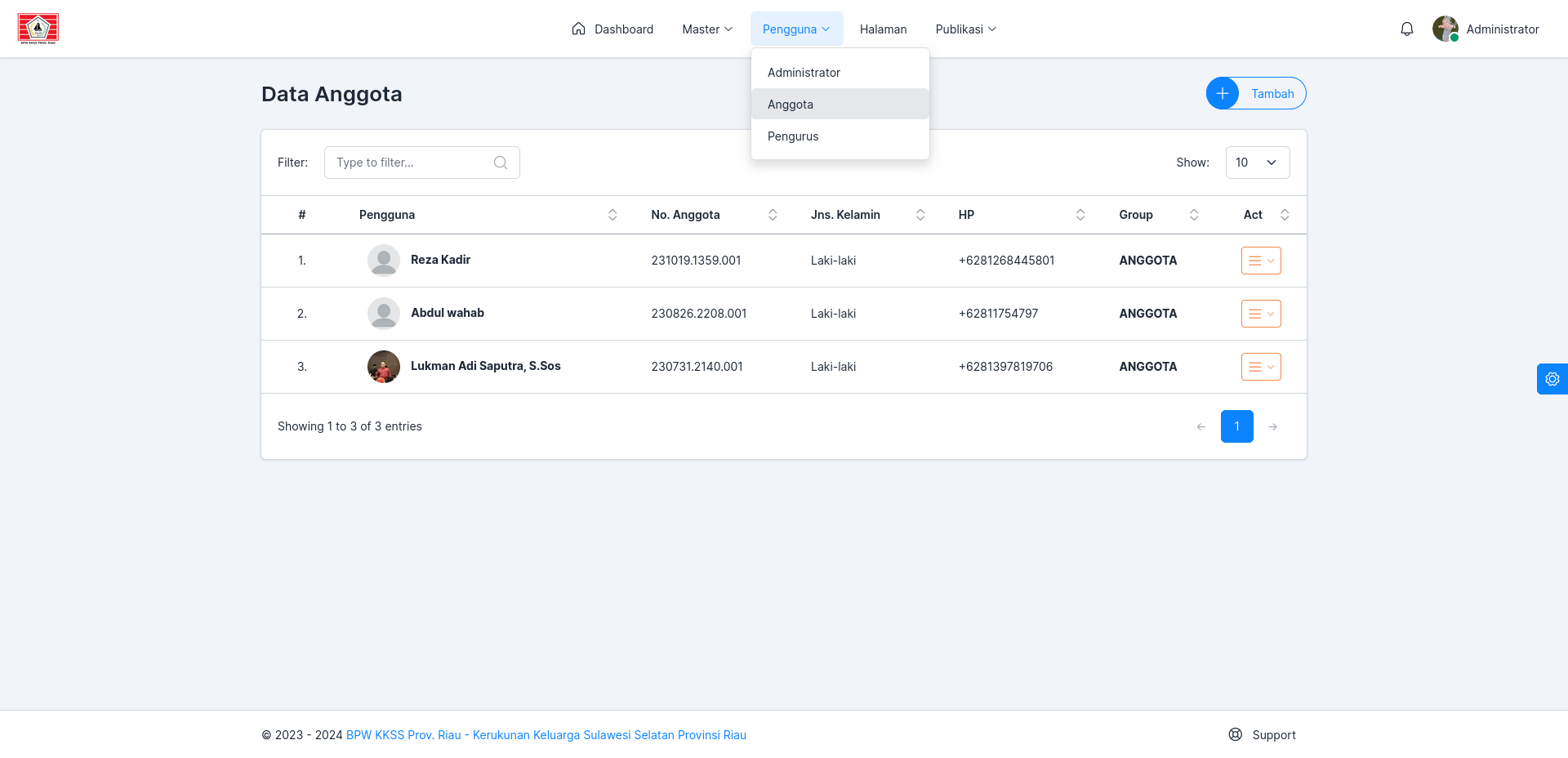Click the filter search magnifier icon

[x=501, y=163]
